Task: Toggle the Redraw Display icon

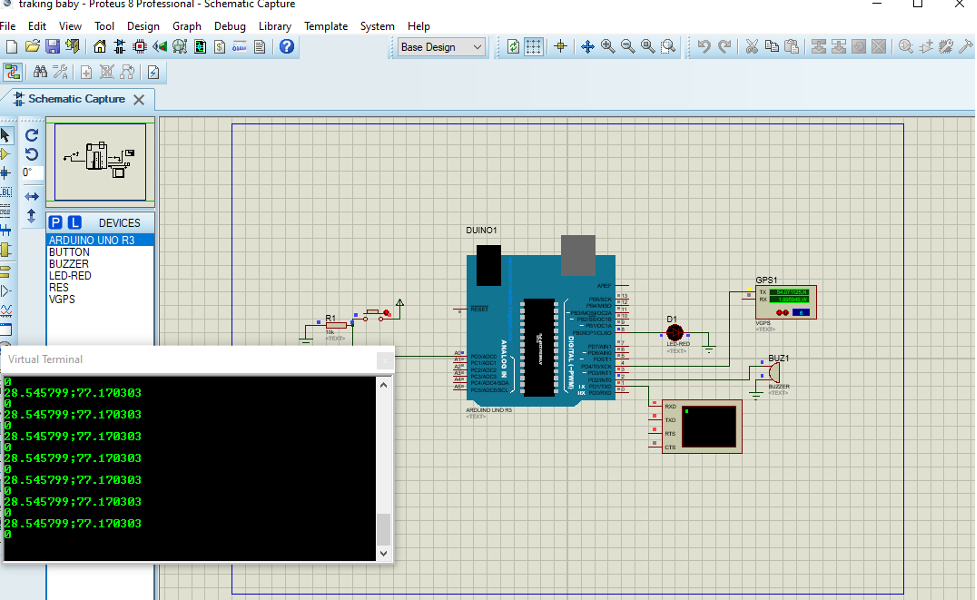Action: 511,45
